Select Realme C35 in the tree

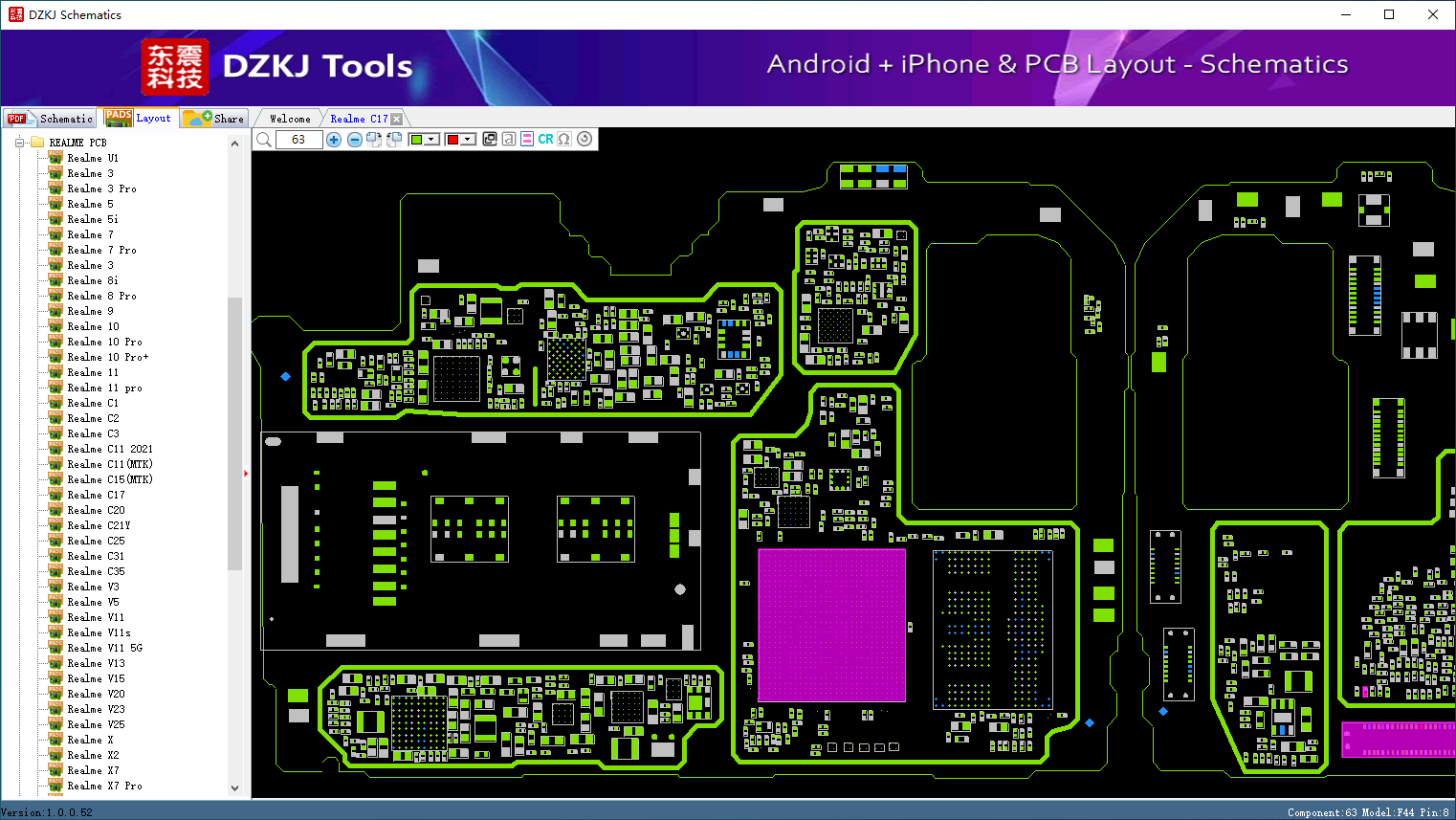coord(96,571)
